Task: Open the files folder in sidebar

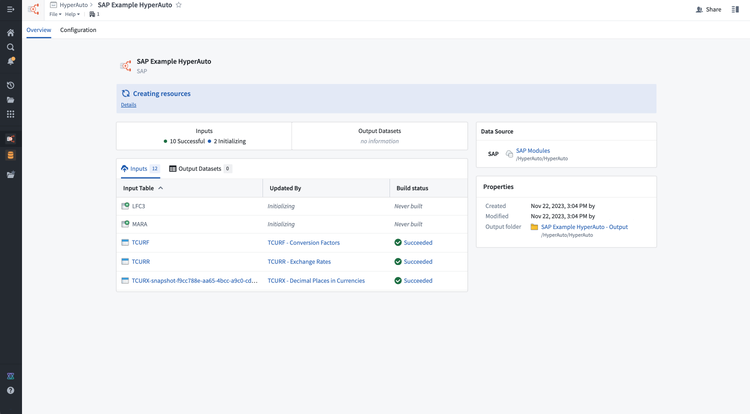Action: pos(11,99)
